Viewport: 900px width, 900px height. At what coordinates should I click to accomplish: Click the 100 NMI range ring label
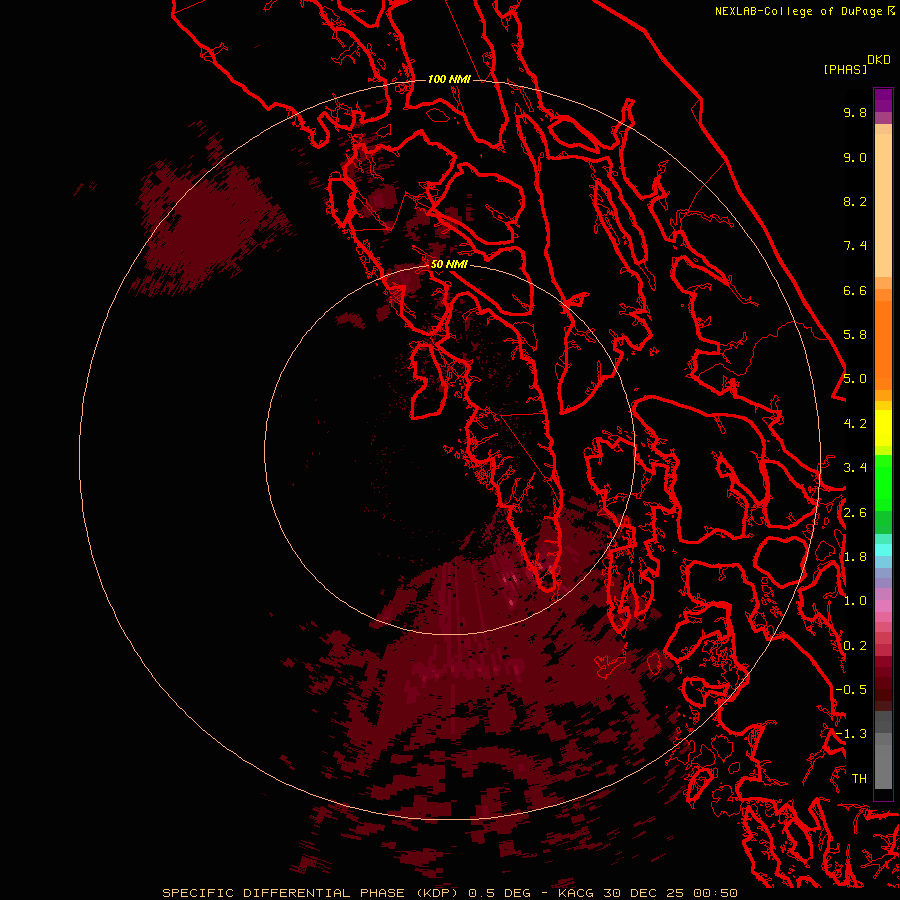tap(449, 79)
